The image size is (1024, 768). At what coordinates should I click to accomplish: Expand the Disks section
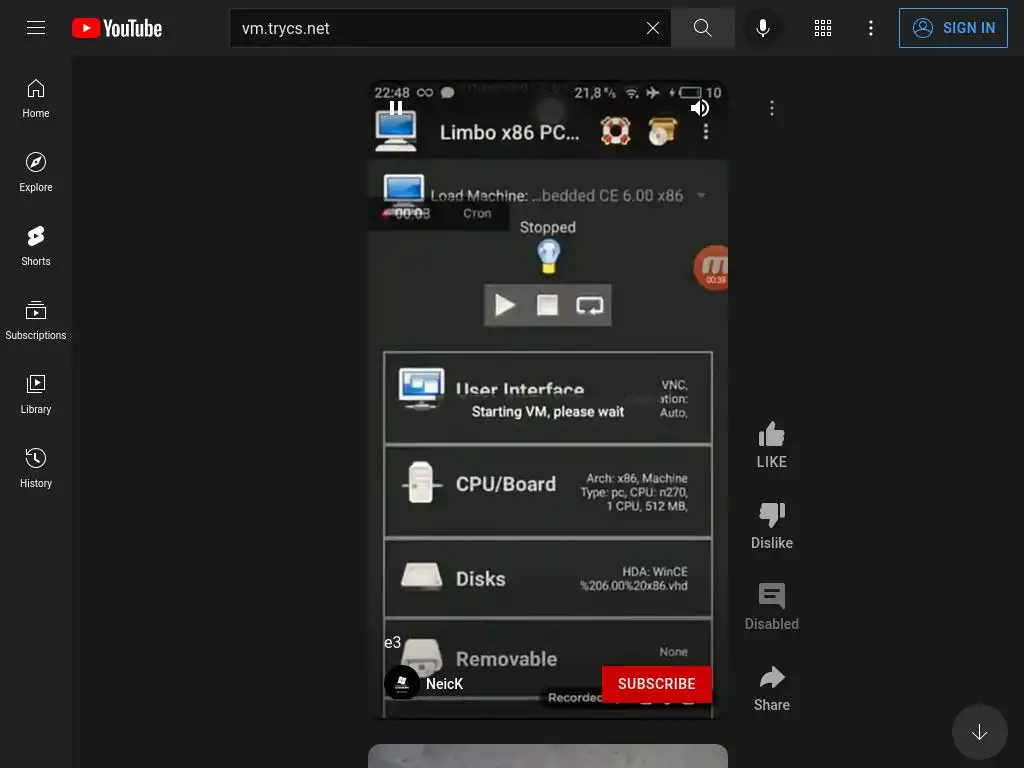point(547,579)
